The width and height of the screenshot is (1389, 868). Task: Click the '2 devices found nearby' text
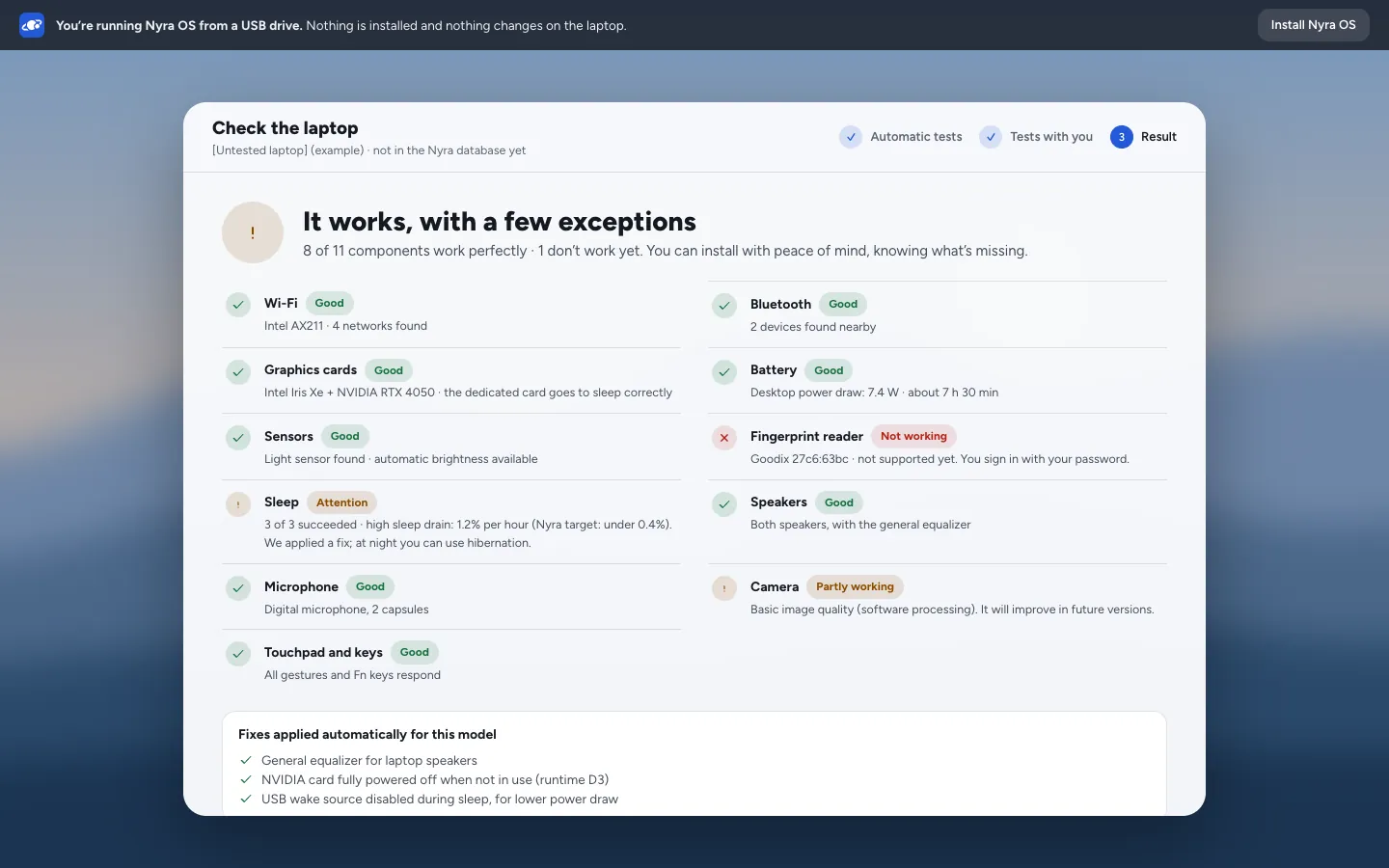[x=813, y=327]
